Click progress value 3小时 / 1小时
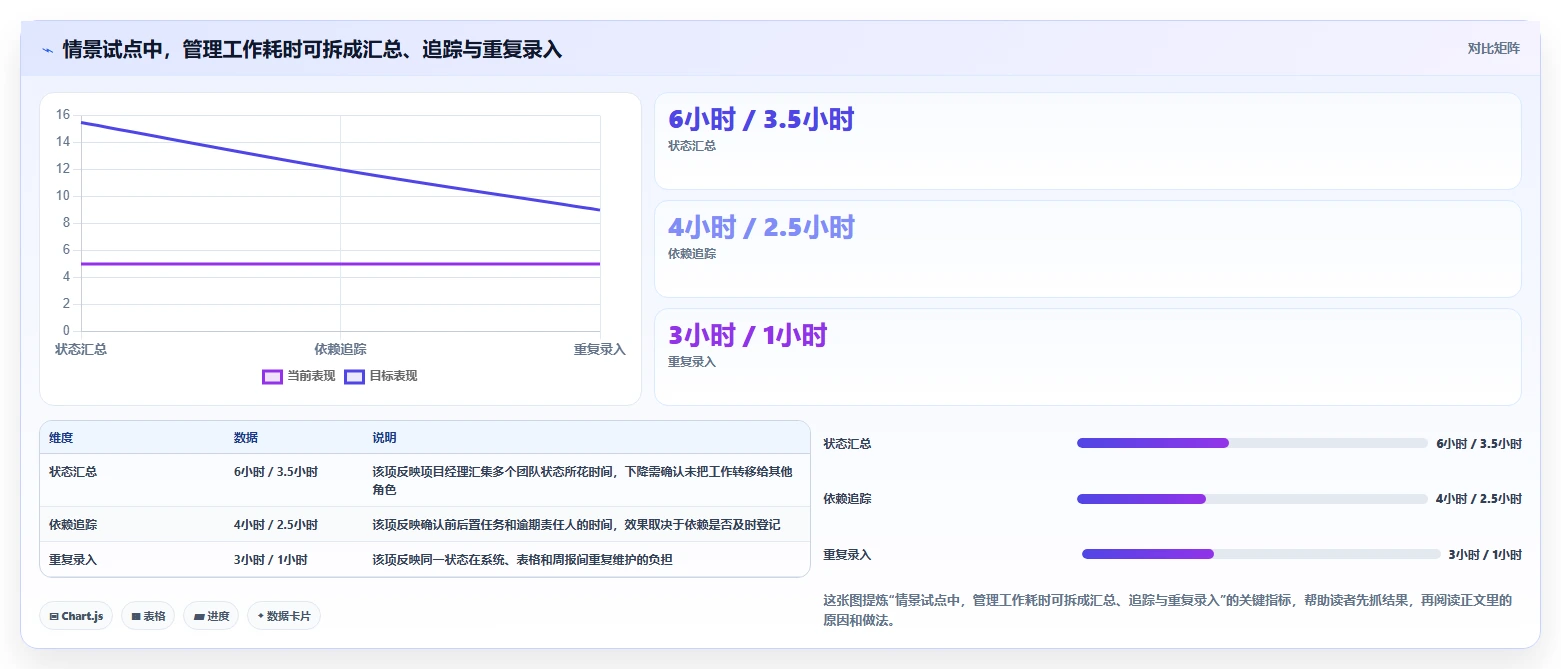Viewport: 1561px width, 669px height. (x=1485, y=554)
